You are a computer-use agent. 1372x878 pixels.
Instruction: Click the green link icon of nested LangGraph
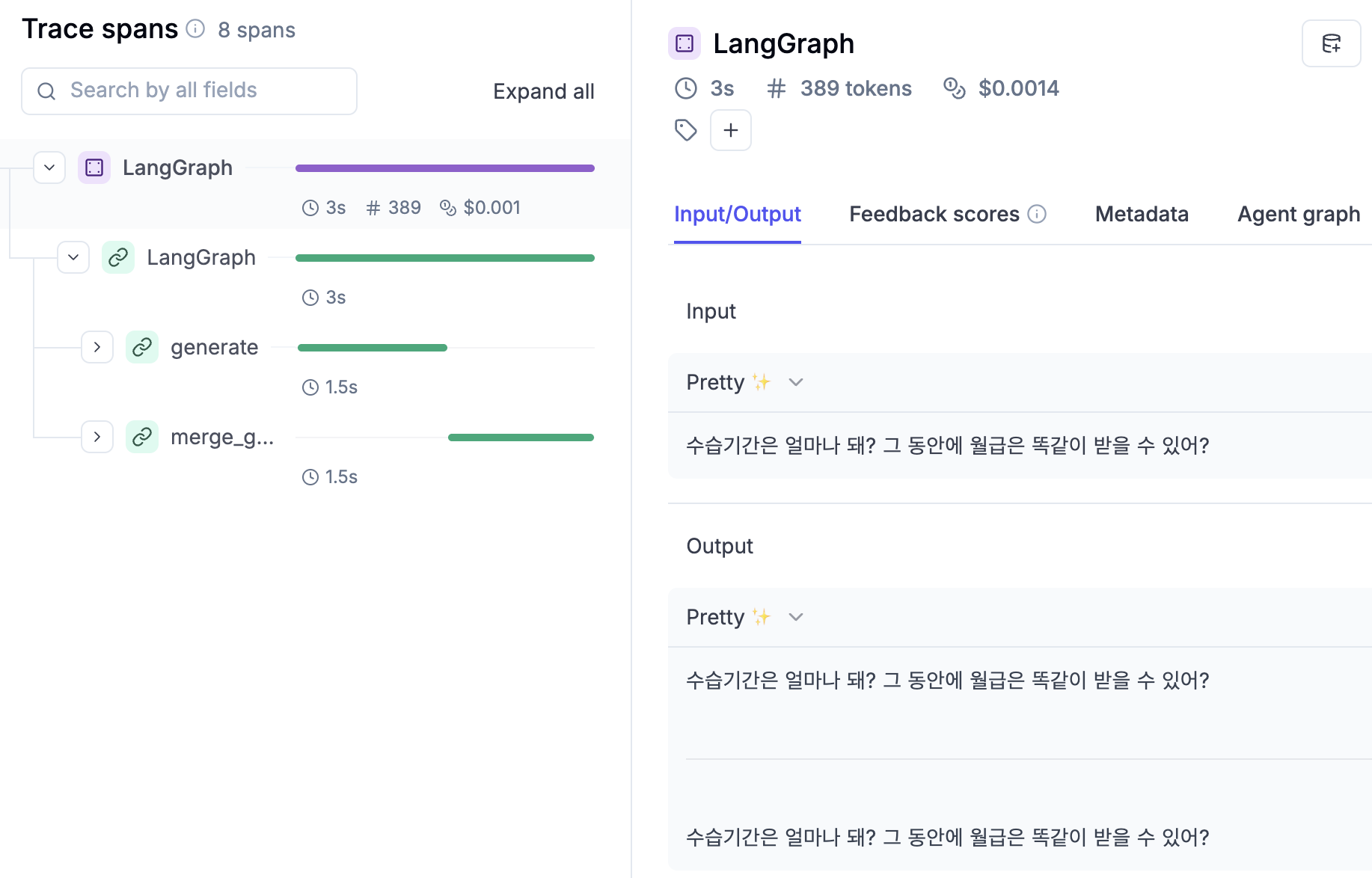[118, 257]
